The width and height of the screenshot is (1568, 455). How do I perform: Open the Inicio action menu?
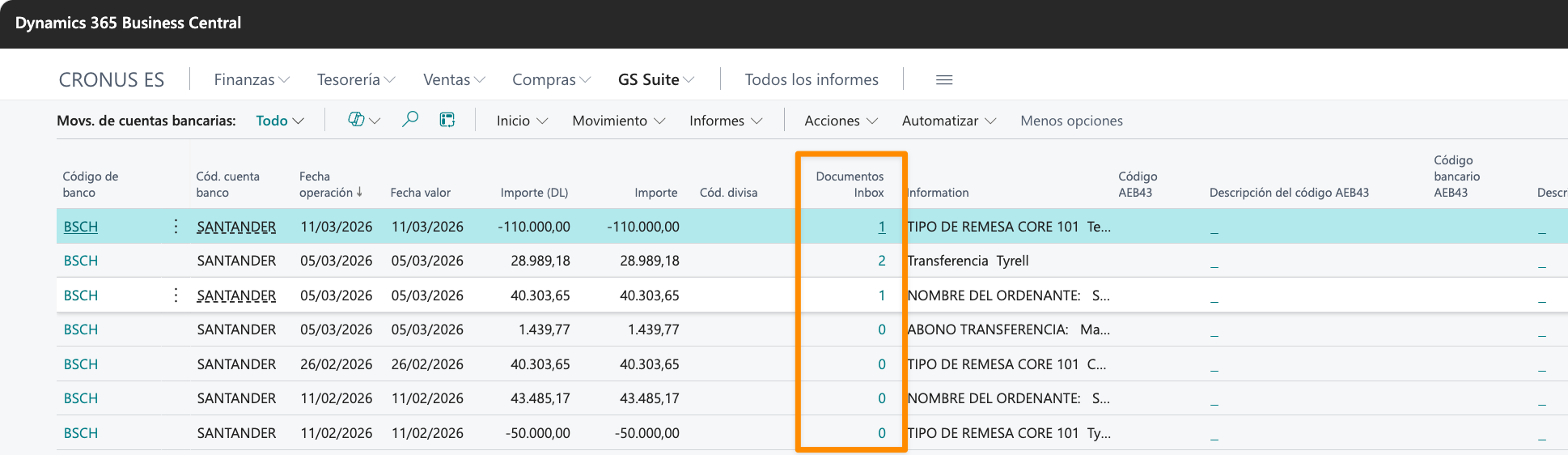pos(522,121)
